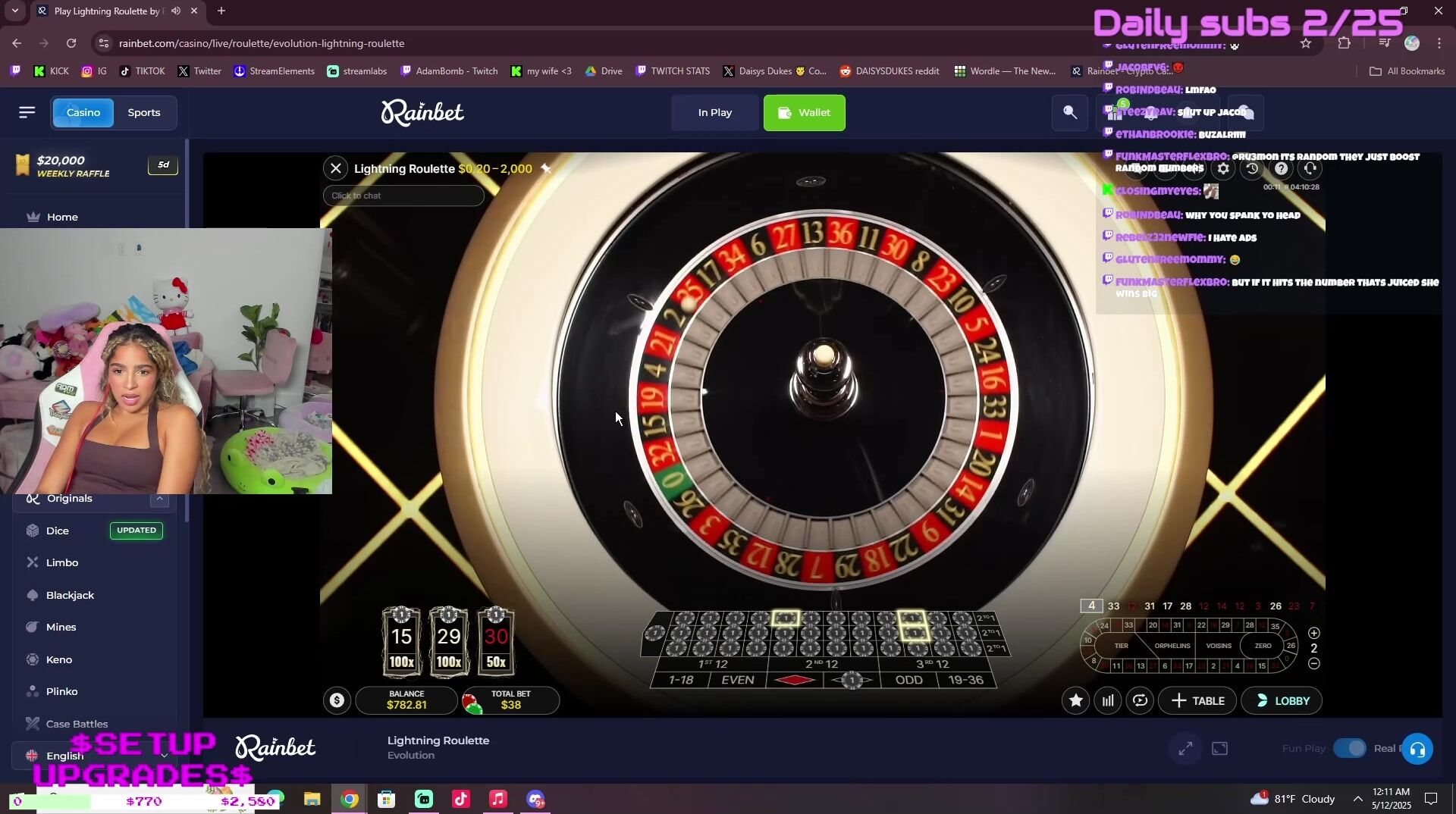Click last result number 4
Screen dimensions: 1456x814
(x=1091, y=606)
